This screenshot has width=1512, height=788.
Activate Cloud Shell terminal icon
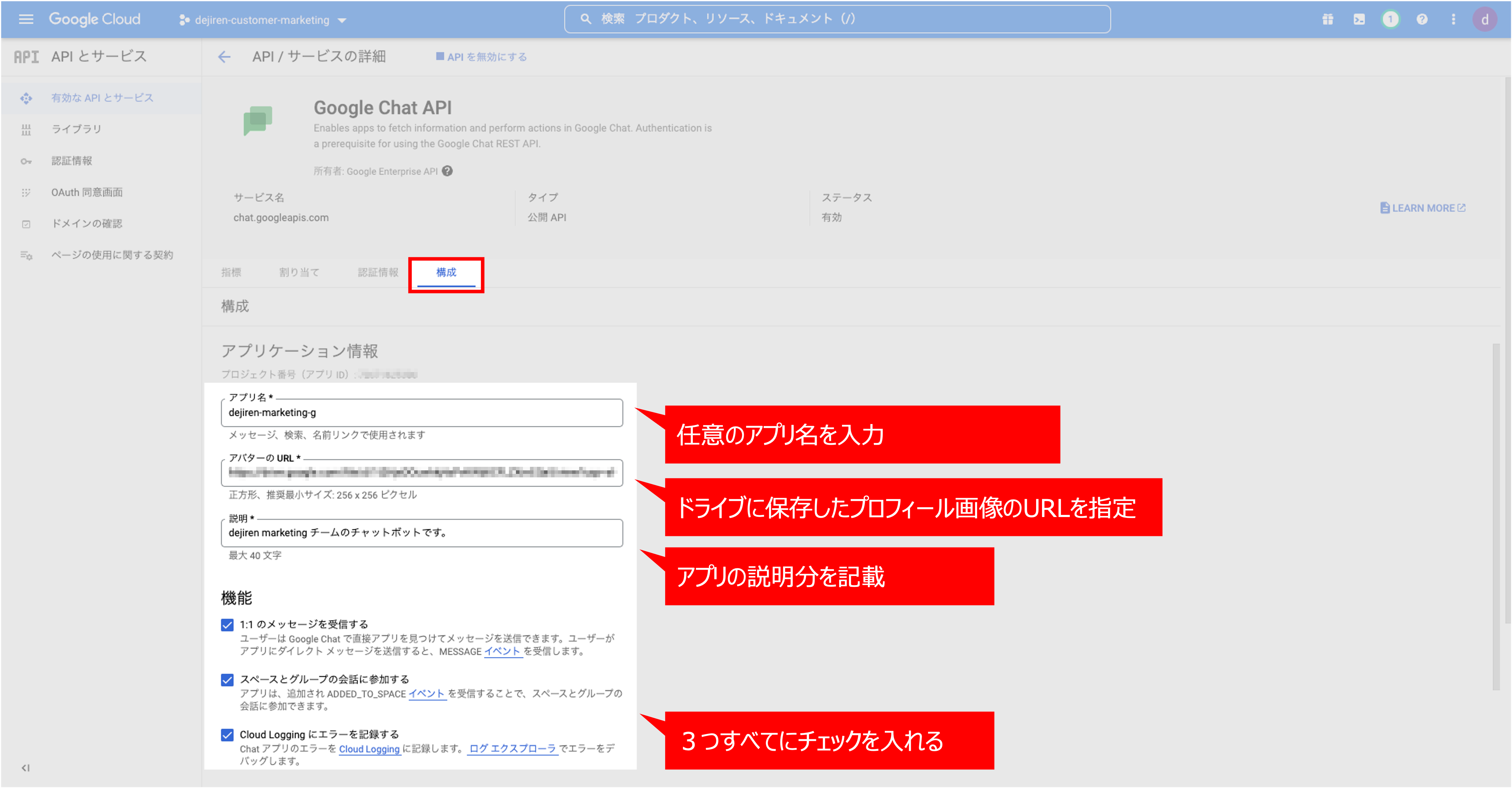pos(1359,19)
